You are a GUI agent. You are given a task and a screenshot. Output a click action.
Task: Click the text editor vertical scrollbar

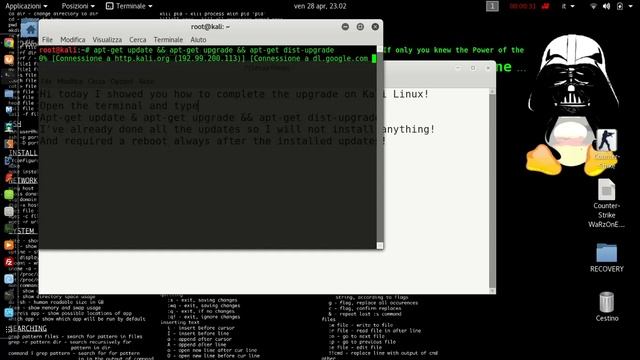(x=492, y=191)
